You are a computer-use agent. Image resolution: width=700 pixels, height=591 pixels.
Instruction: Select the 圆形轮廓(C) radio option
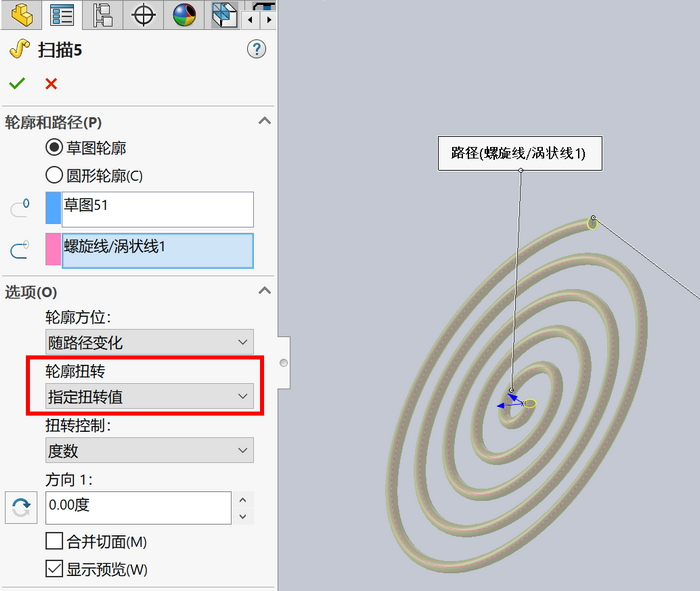(x=54, y=175)
